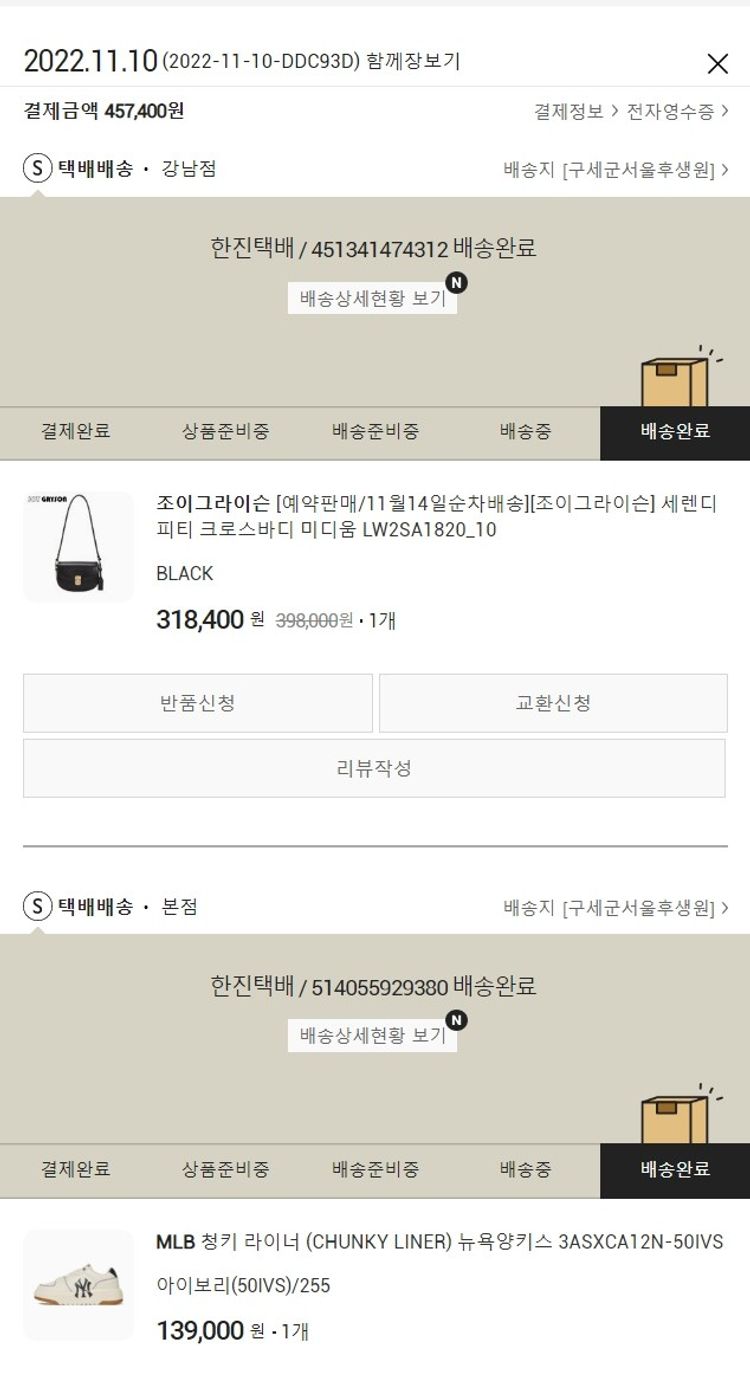The image size is (750, 1375).
Task: View 배송상세현황 for tracking 514055929380
Action: 372,1035
